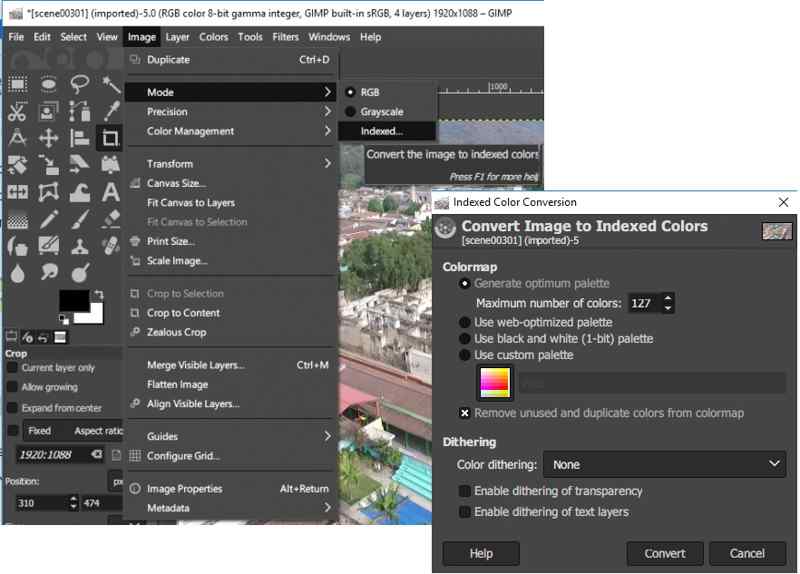Check Current layer only option
The image size is (800, 574).
click(x=13, y=368)
